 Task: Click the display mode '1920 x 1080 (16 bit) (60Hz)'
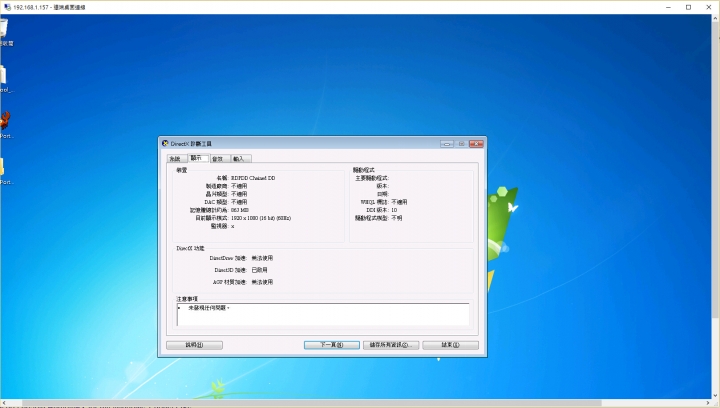pos(261,218)
